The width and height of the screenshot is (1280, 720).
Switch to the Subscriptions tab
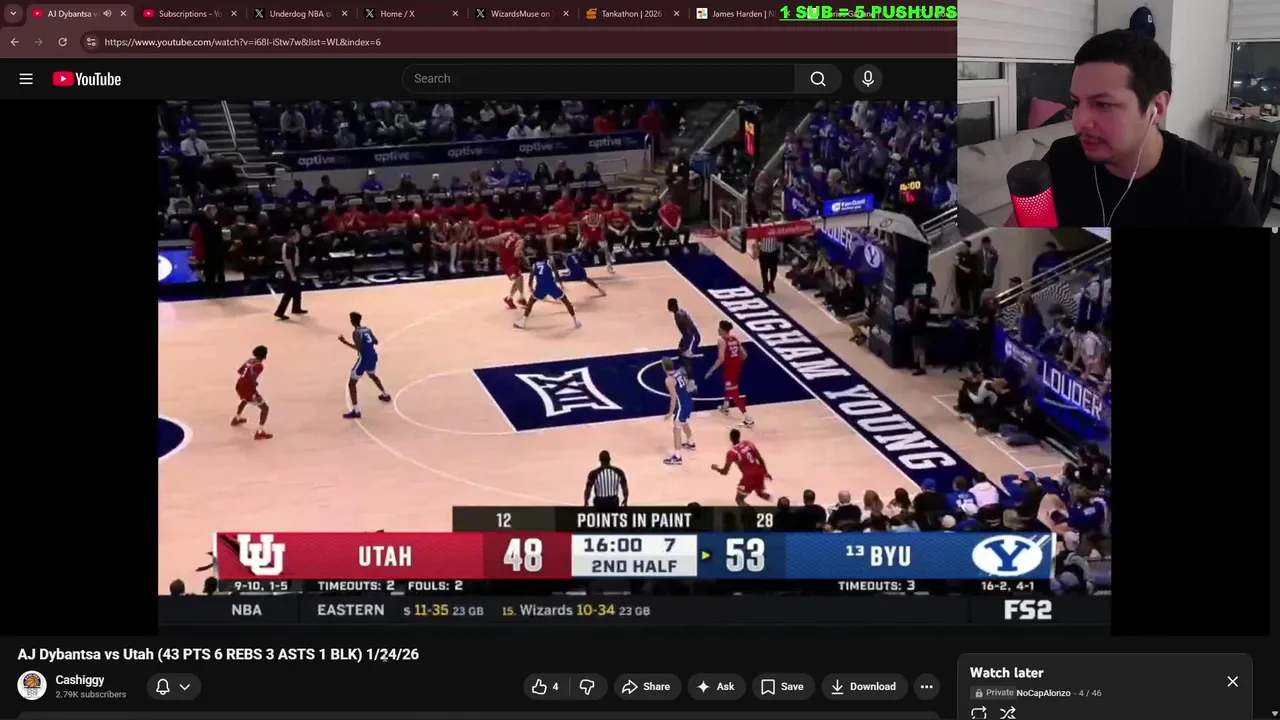click(188, 14)
